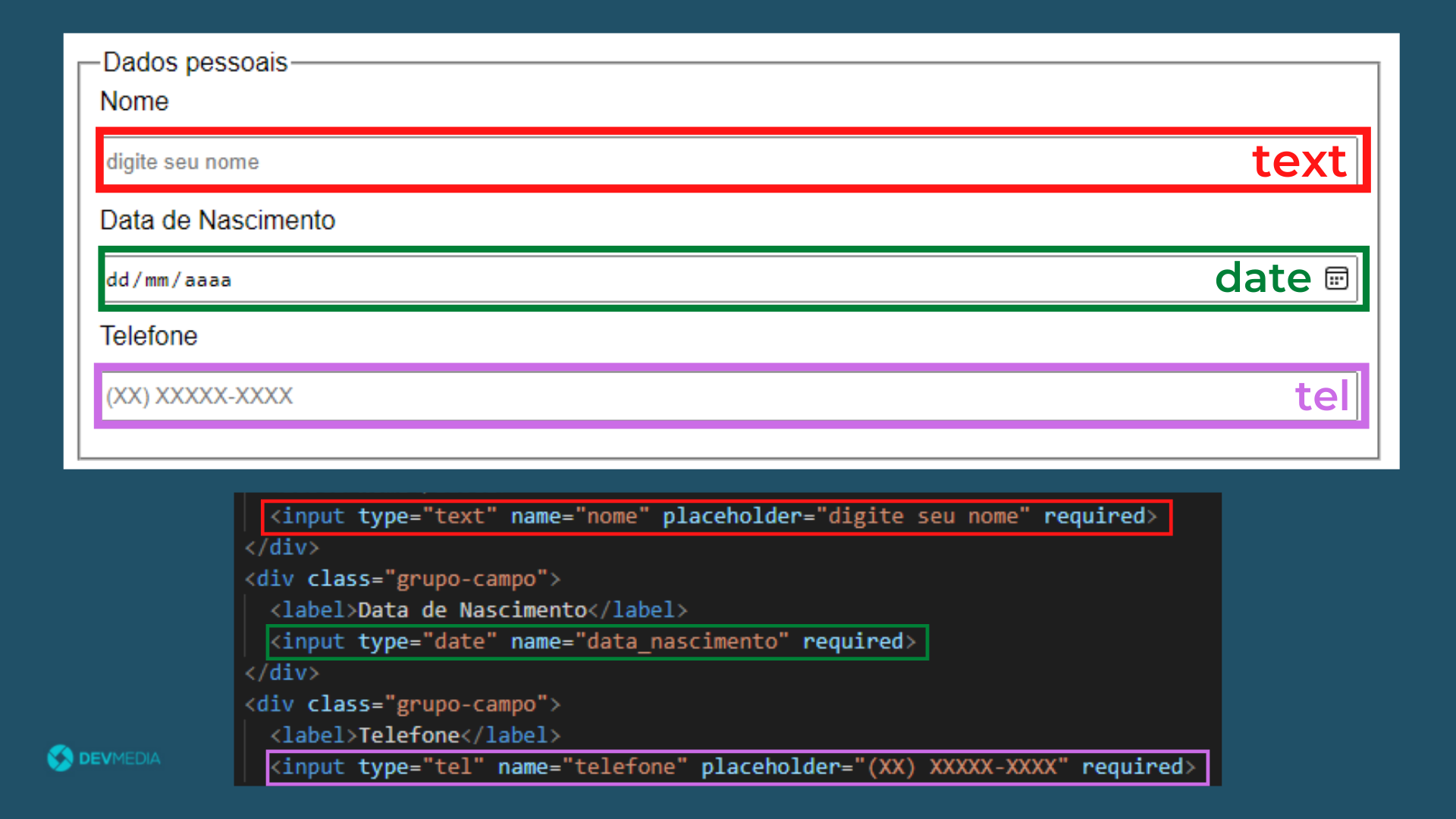
Task: Click the red 'text' annotation label
Action: [x=1298, y=162]
